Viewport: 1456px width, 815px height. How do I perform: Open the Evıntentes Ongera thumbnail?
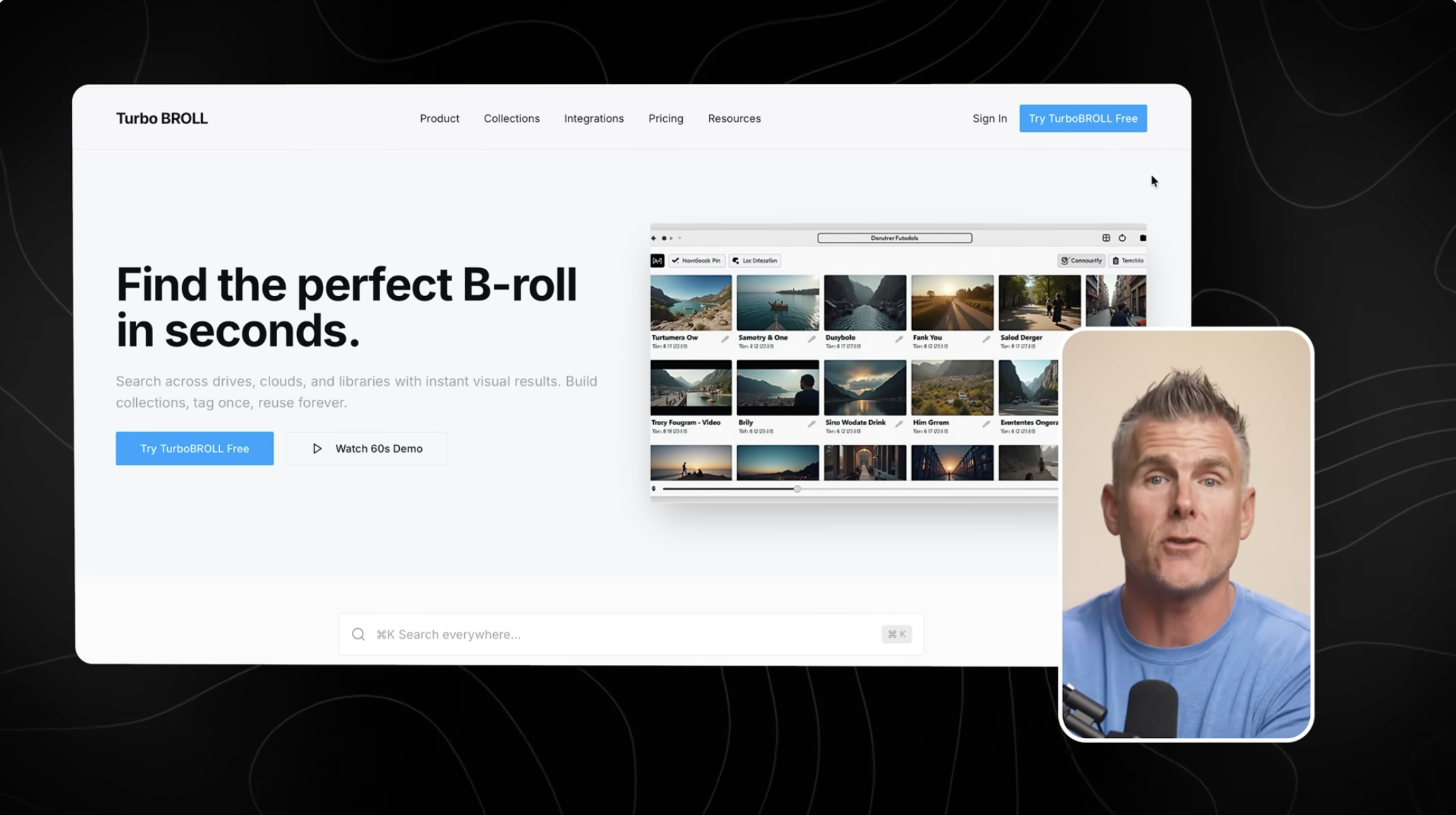1029,388
